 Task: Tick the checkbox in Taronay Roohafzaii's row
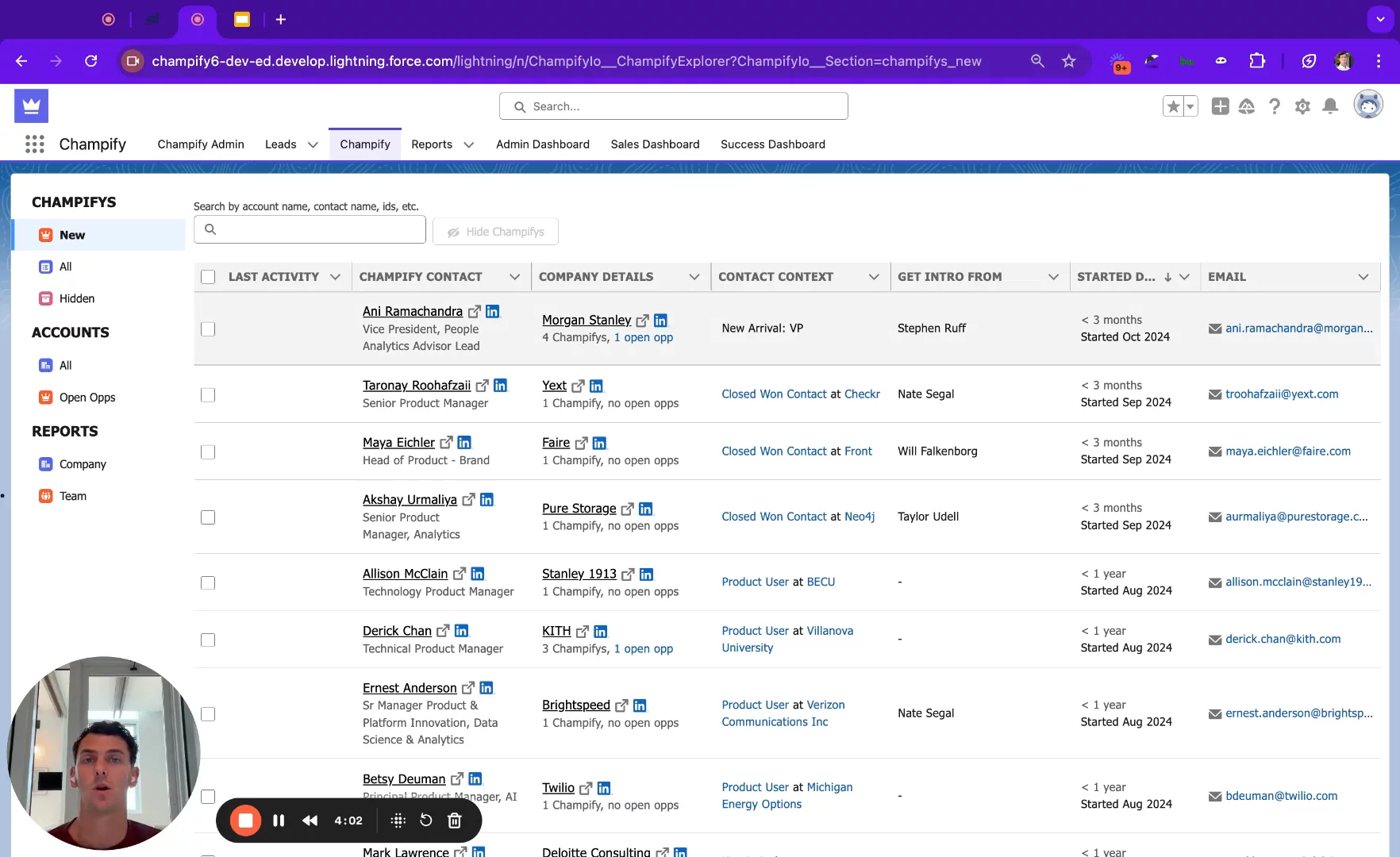pos(208,394)
